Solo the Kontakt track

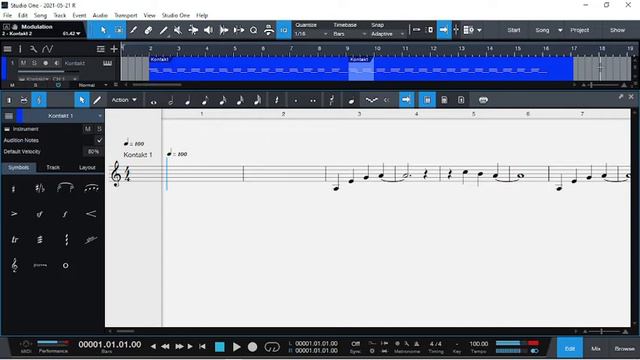click(x=34, y=63)
